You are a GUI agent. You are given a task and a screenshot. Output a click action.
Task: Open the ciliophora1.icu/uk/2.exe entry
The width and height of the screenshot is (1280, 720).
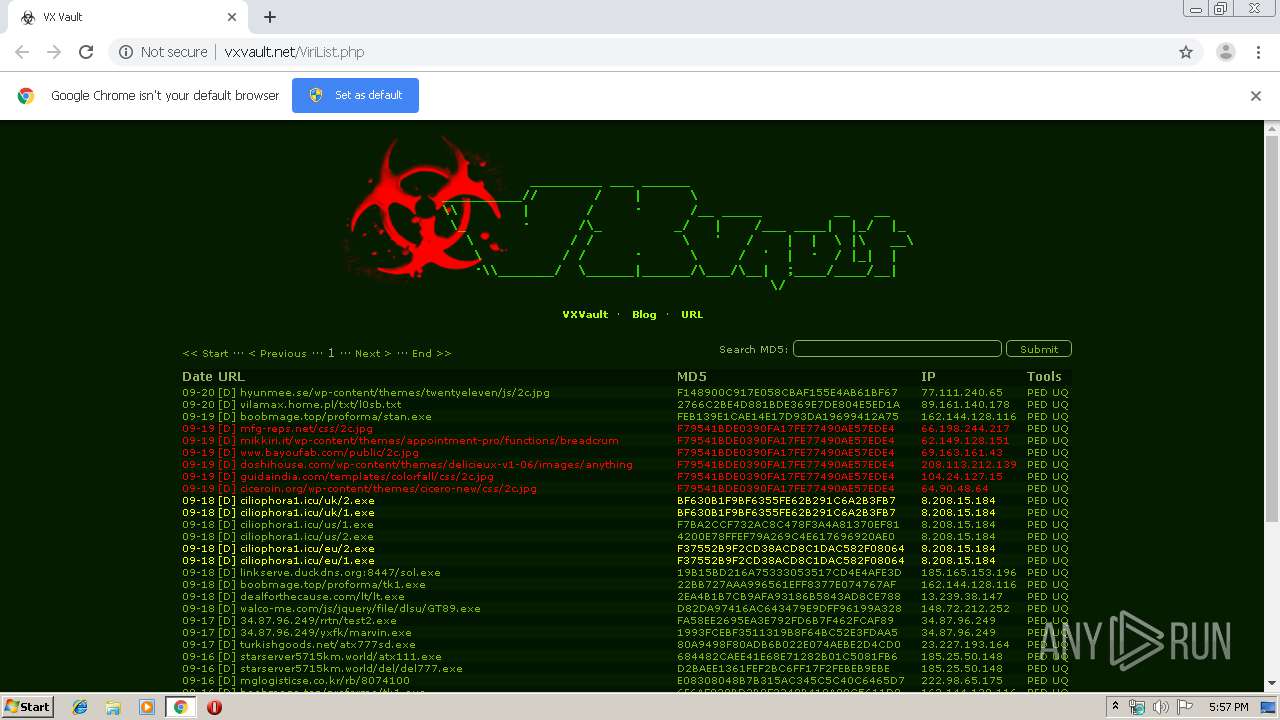307,501
